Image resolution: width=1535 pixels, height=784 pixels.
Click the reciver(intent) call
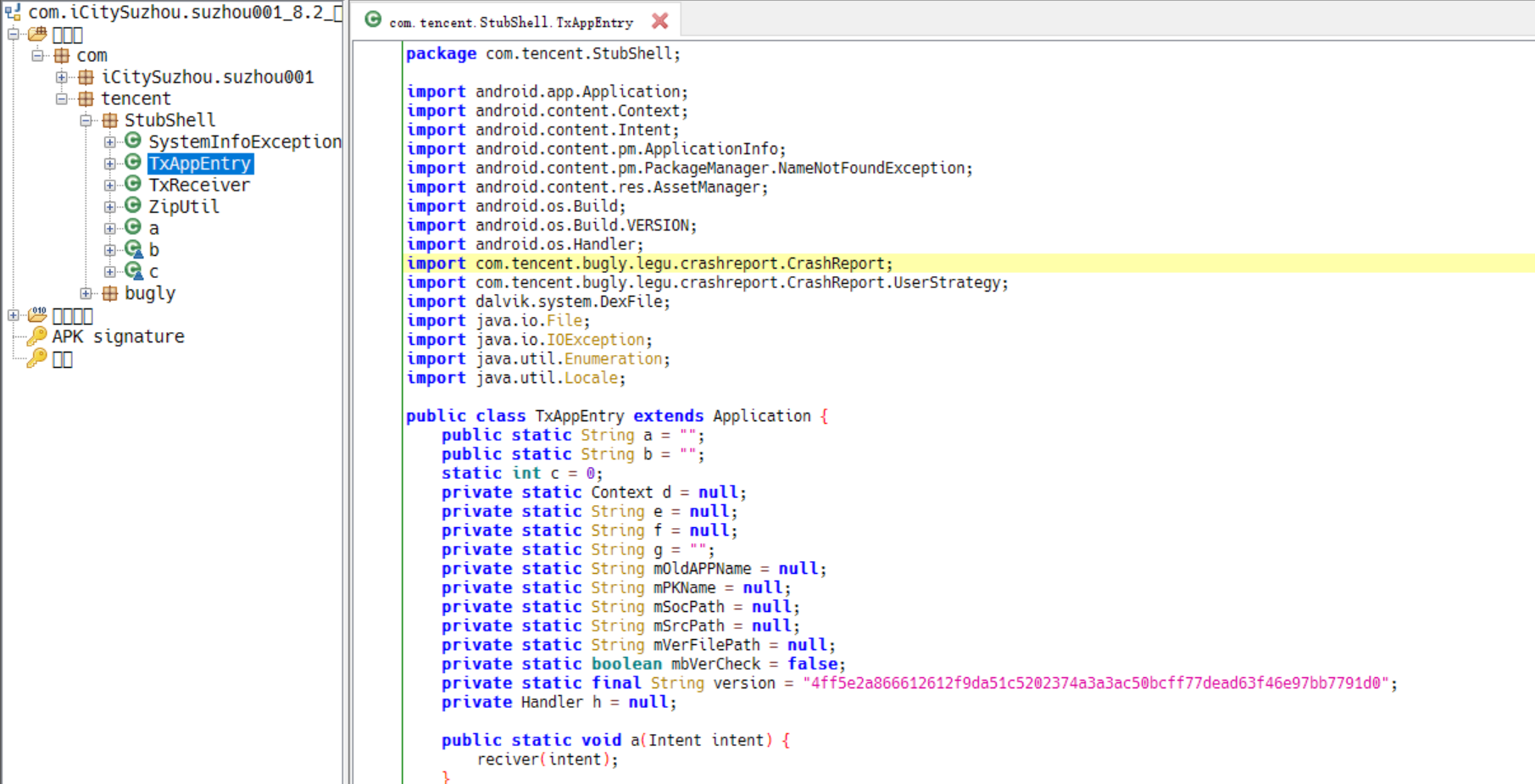coord(548,759)
